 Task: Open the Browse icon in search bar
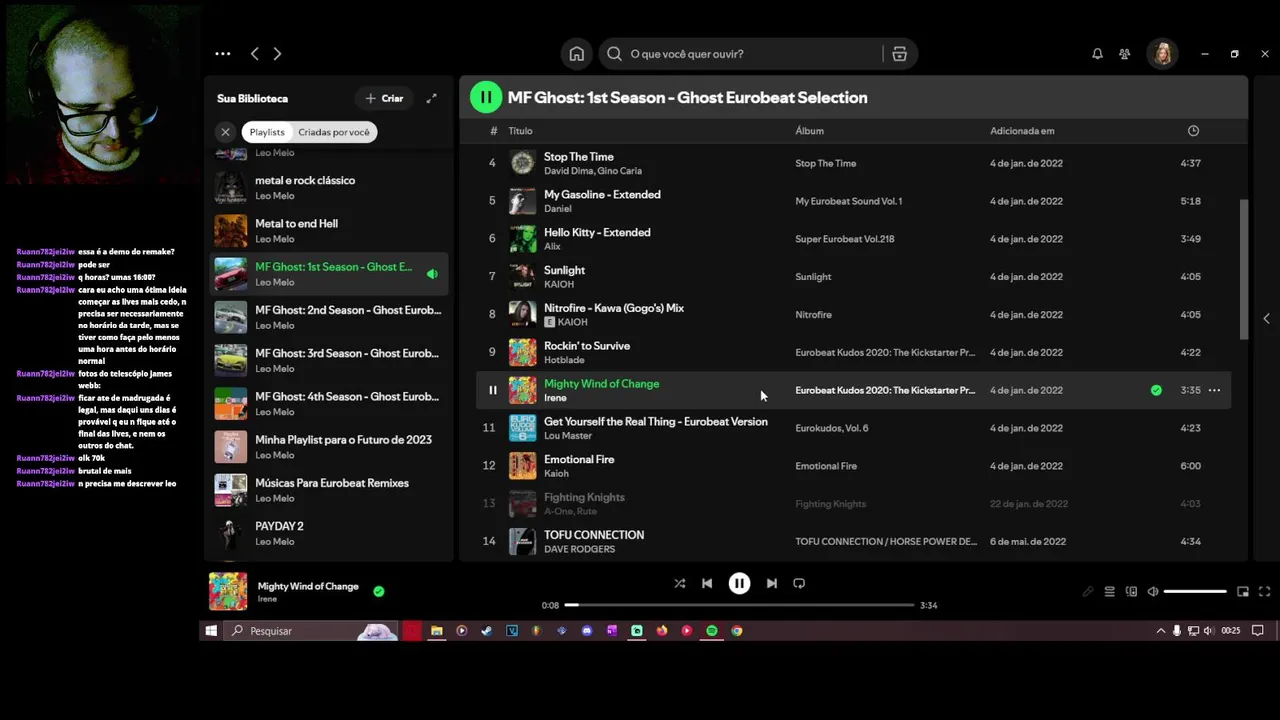point(899,54)
